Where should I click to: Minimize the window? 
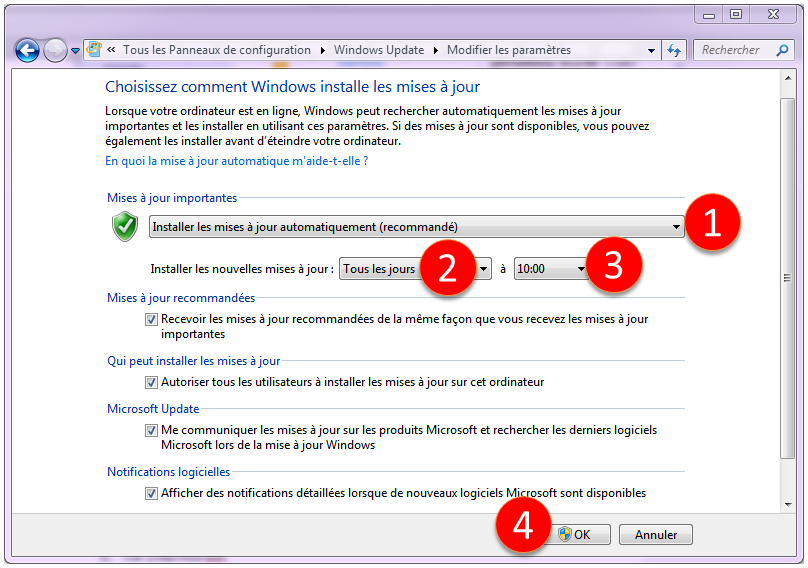pos(709,15)
